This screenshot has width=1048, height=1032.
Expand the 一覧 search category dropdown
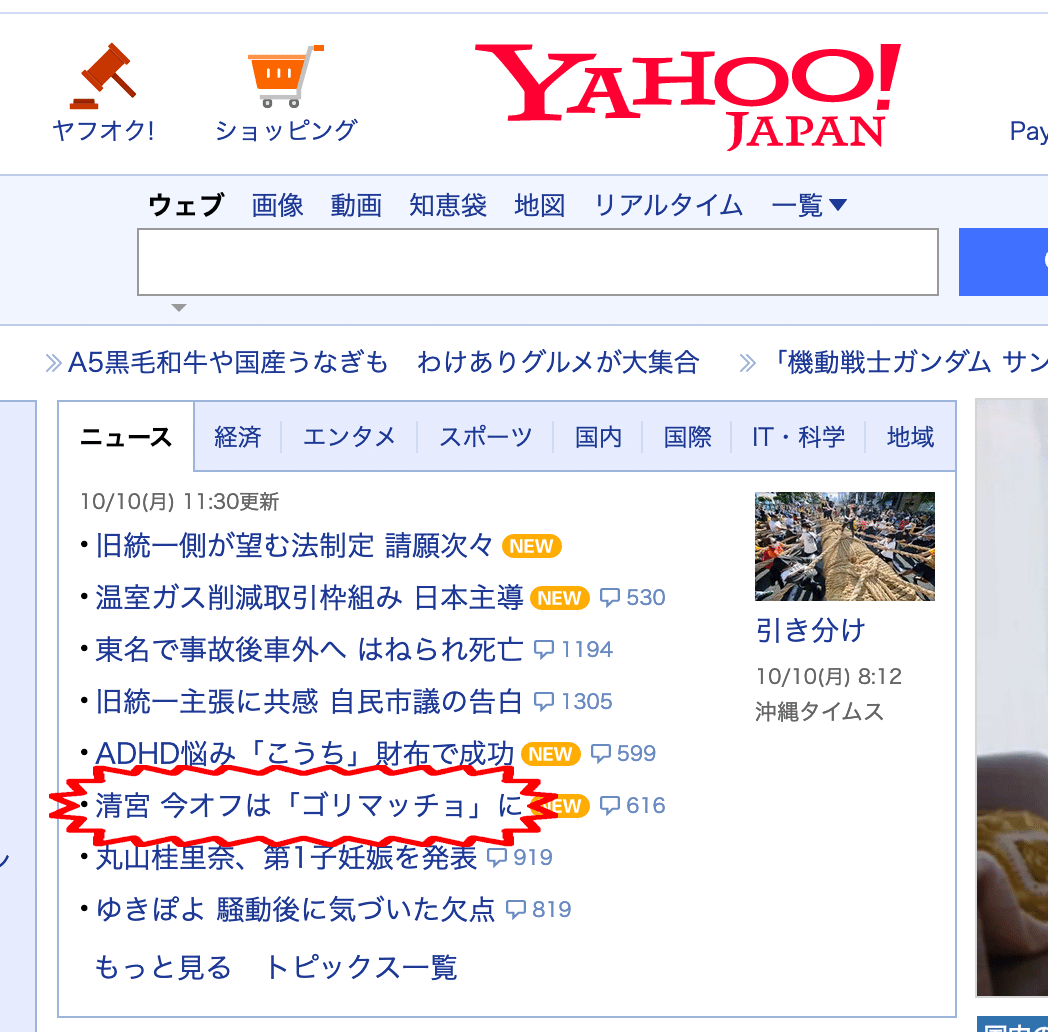pos(809,205)
